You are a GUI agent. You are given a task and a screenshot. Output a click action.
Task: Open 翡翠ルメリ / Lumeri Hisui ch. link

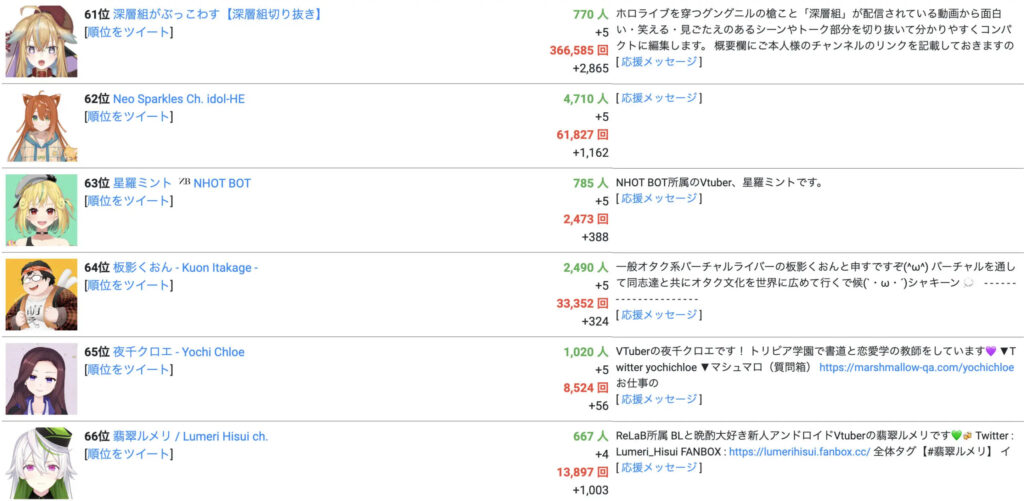point(190,436)
